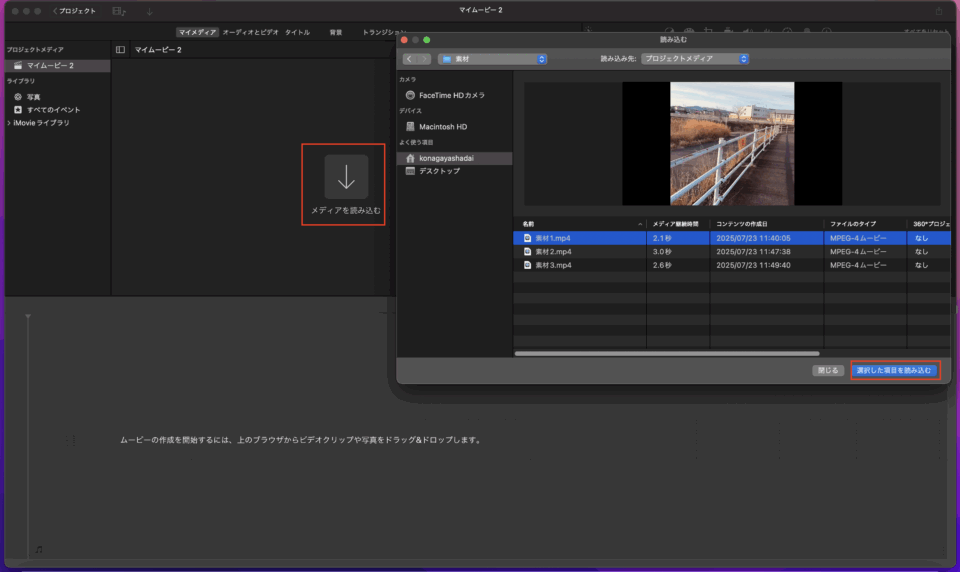This screenshot has width=960, height=572.
Task: Select konagayashadai home folder in the sidebar
Action: click(x=454, y=158)
